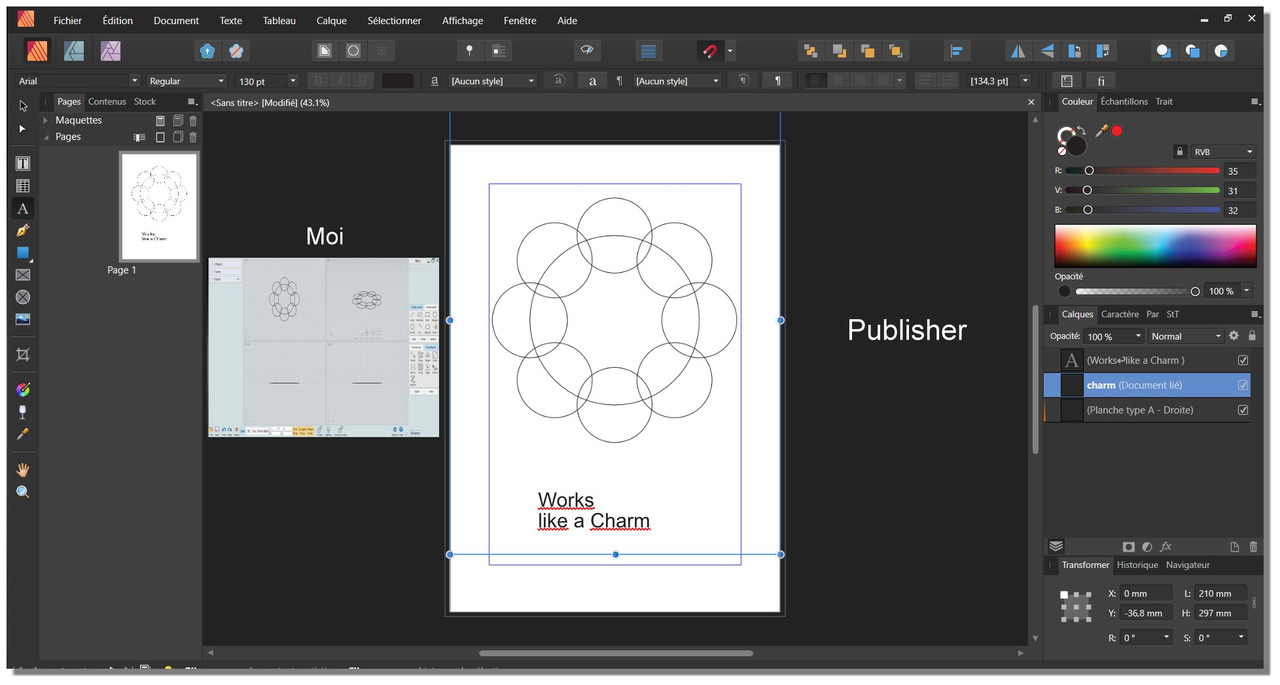1280x685 pixels.
Task: Click the baseline grid lines icon
Action: pos(649,50)
